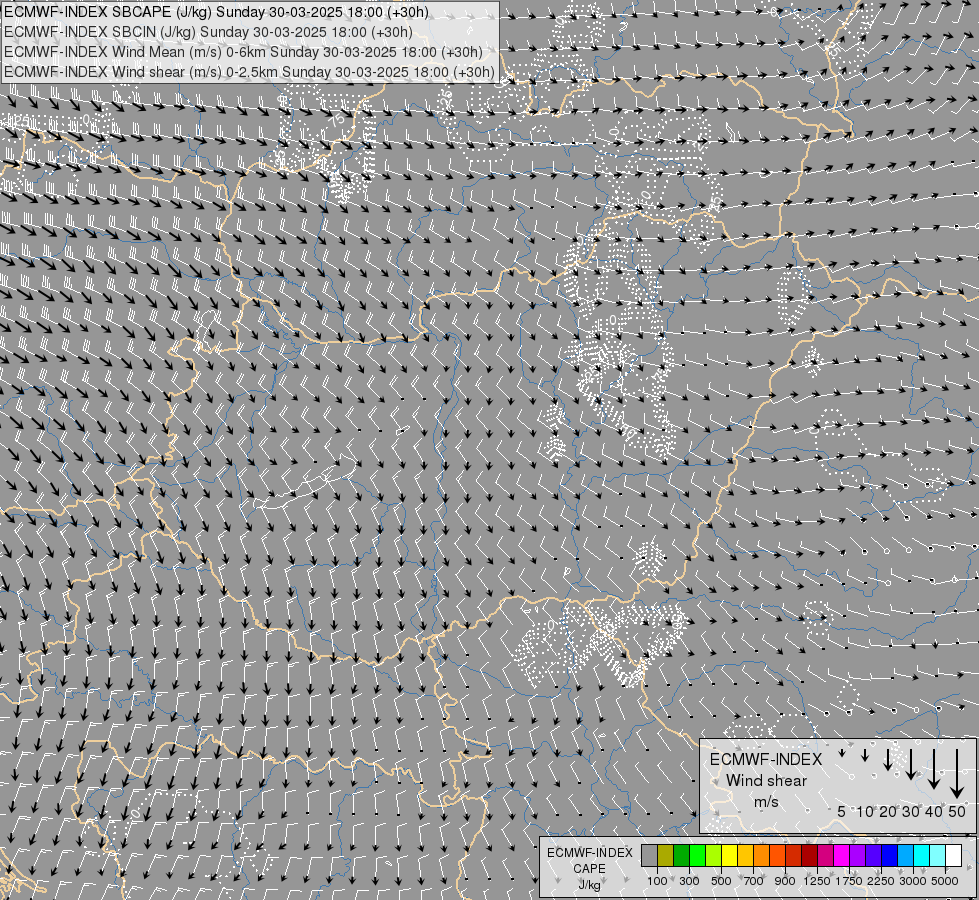The width and height of the screenshot is (979, 900).
Task: Click the 'CAPE' label in color legend
Action: coord(589,869)
